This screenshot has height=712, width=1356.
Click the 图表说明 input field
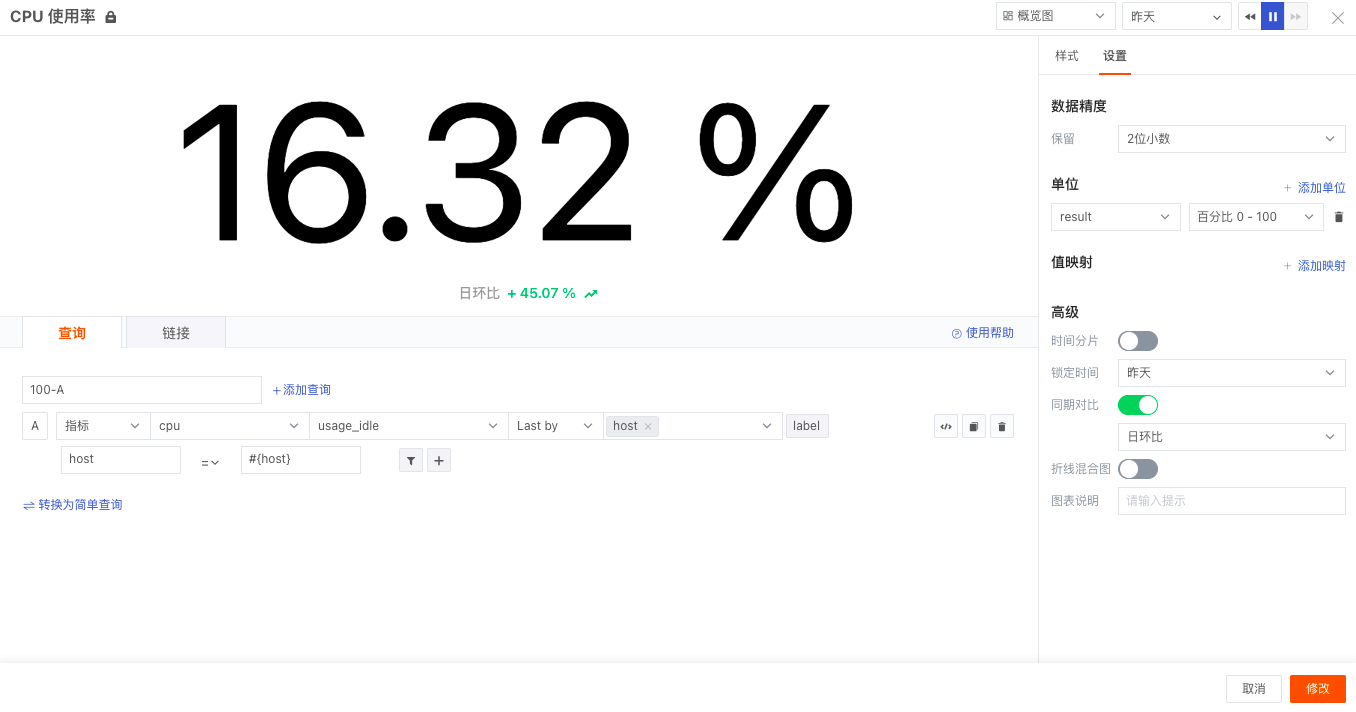point(1232,501)
